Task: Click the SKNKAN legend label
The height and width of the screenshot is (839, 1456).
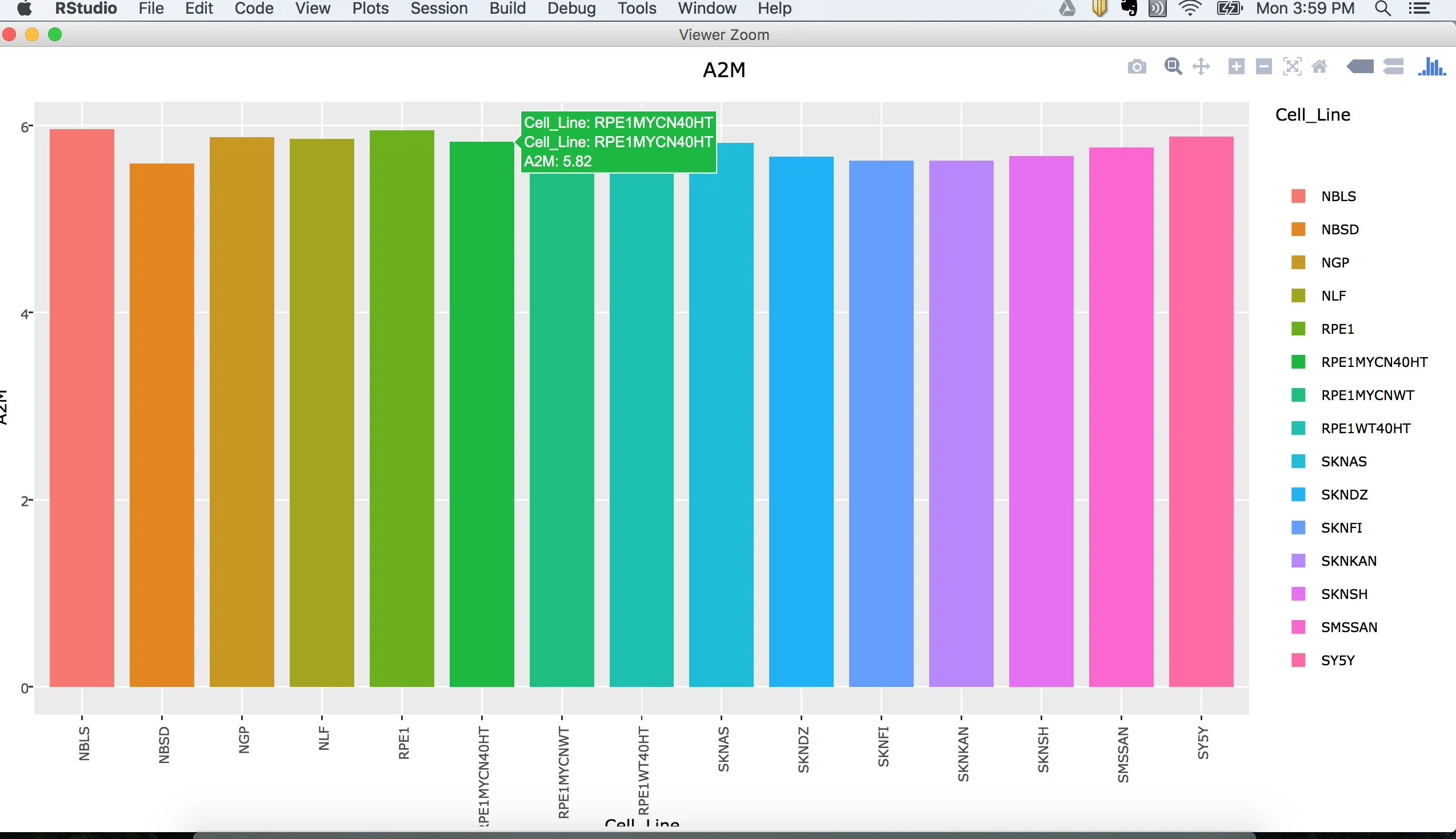Action: [1349, 561]
